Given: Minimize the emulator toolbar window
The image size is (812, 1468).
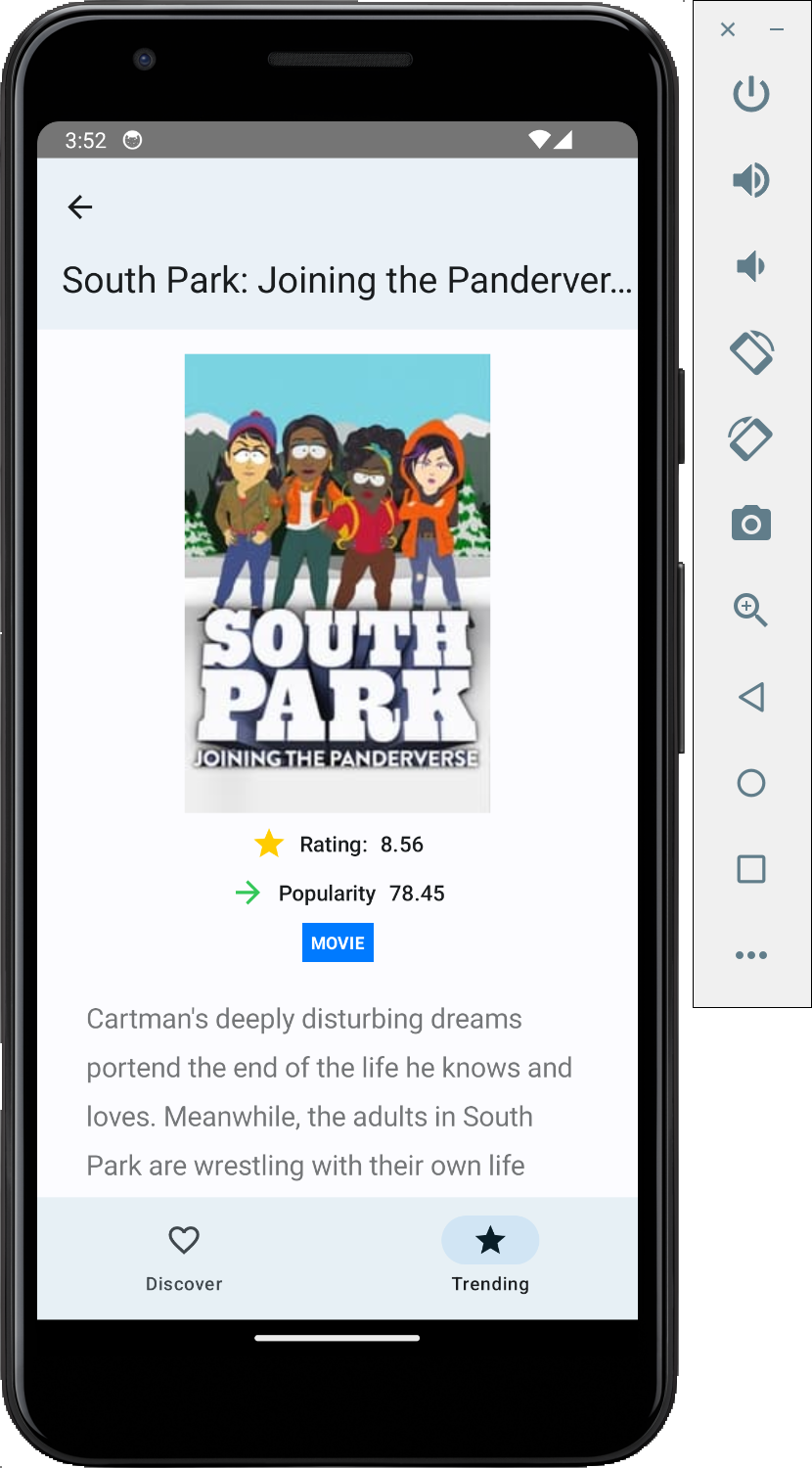Looking at the screenshot, I should tap(777, 29).
